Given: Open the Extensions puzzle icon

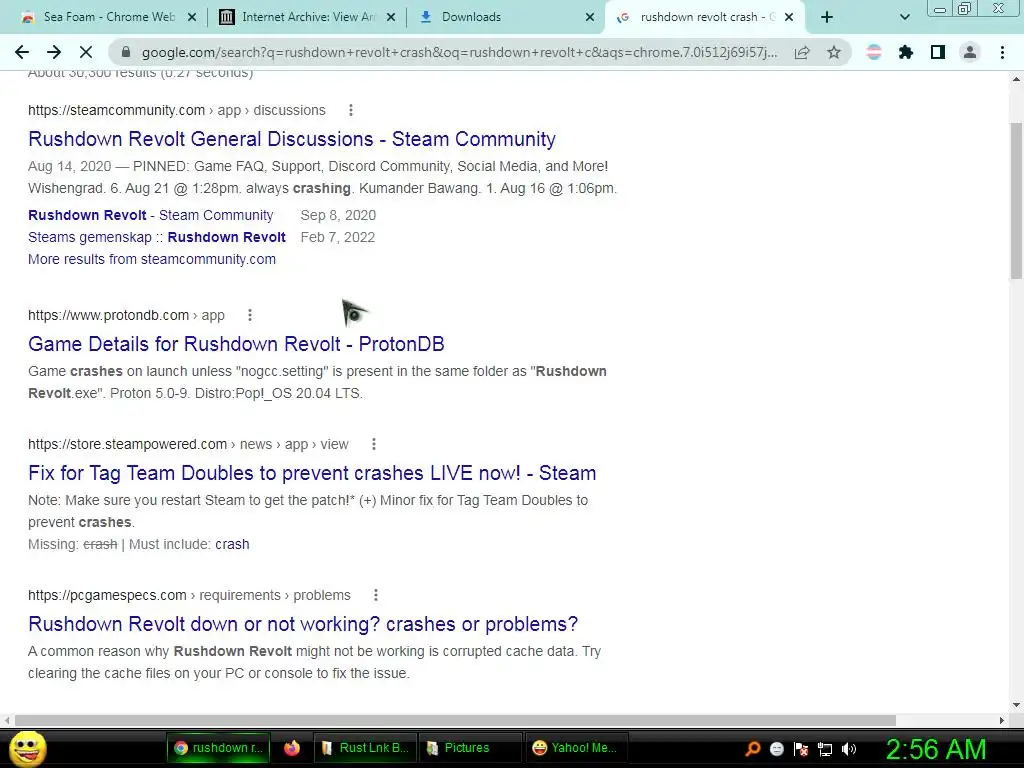Looking at the screenshot, I should point(906,52).
